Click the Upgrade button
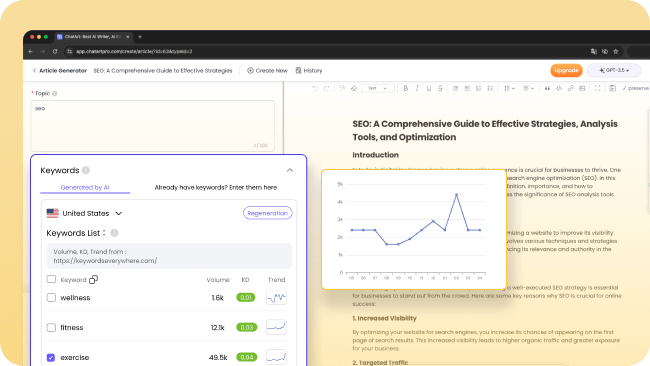The width and height of the screenshot is (650, 366). coord(566,70)
